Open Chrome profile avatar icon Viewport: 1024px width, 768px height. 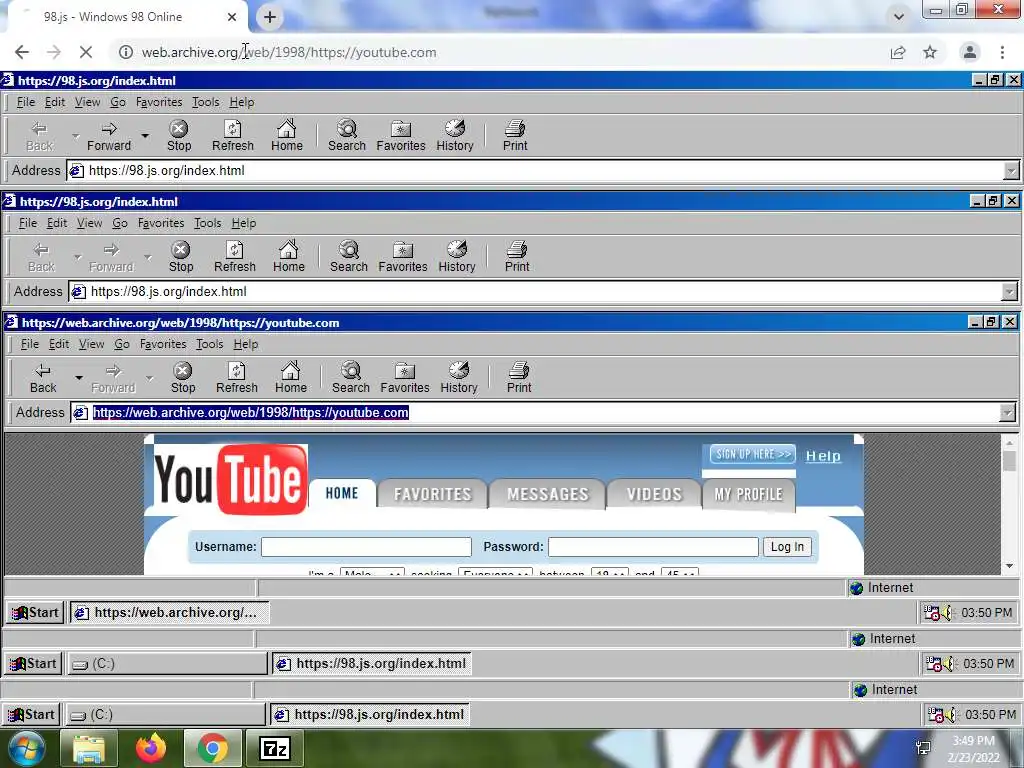pos(970,52)
